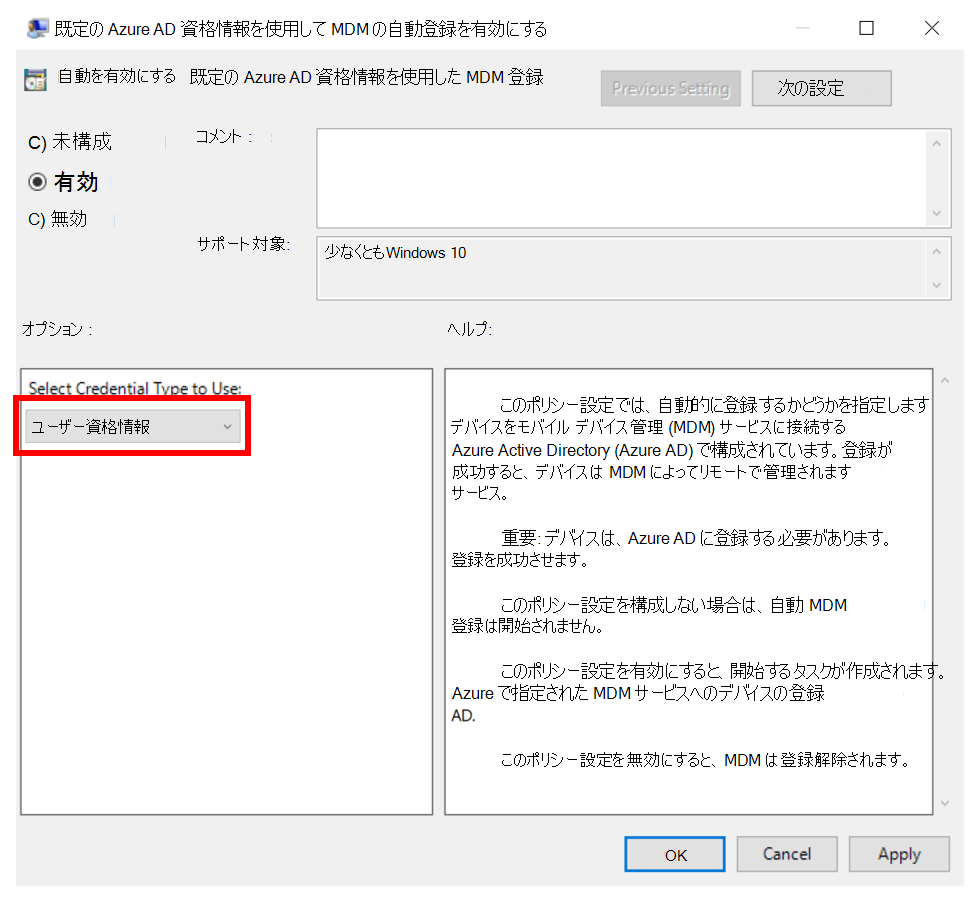This screenshot has height=898, width=978.
Task: Click comment box scroll down arrow
Action: pos(937,213)
